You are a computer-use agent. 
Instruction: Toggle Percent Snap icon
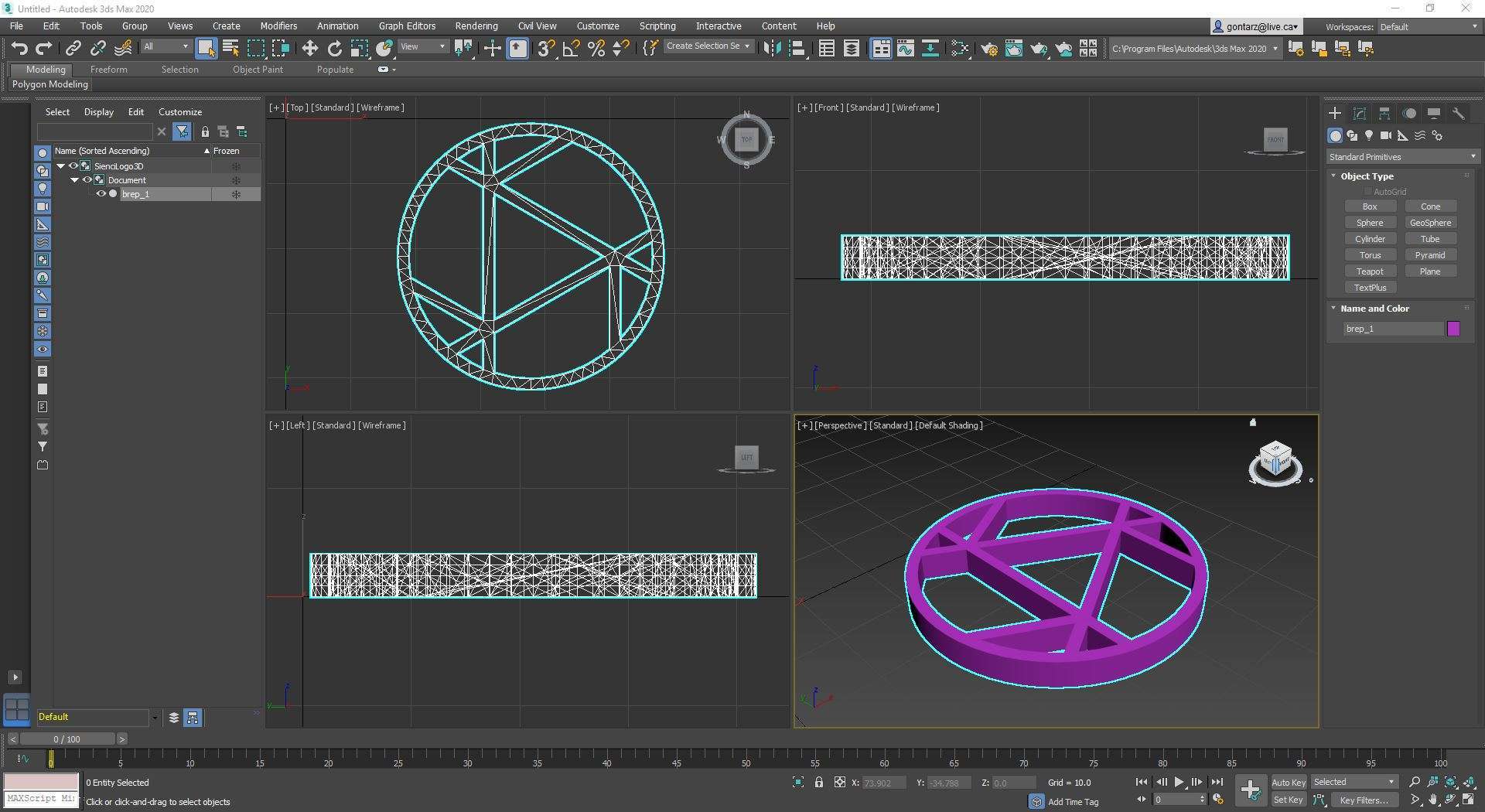pos(596,49)
